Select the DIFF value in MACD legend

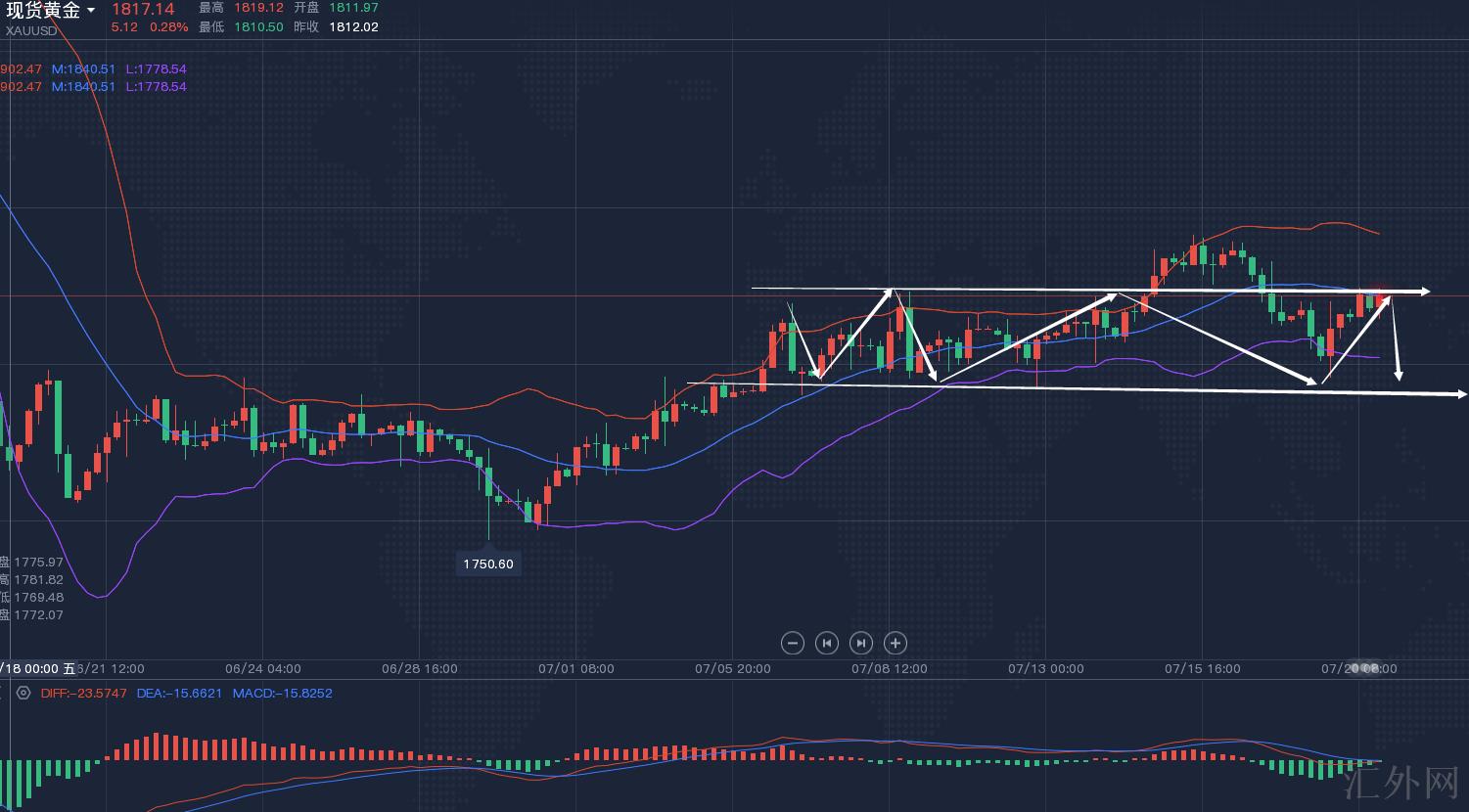tap(83, 693)
